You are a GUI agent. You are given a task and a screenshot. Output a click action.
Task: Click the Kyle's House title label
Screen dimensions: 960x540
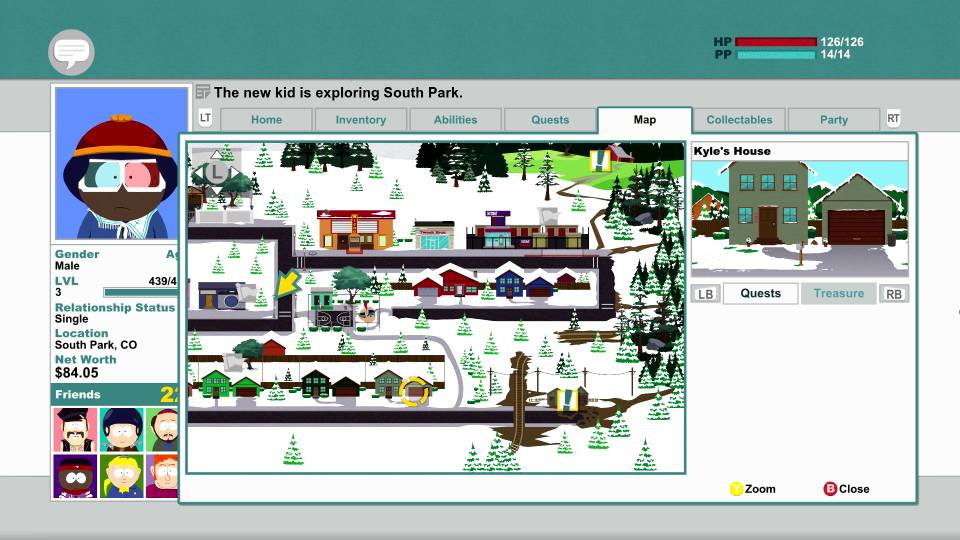point(732,151)
